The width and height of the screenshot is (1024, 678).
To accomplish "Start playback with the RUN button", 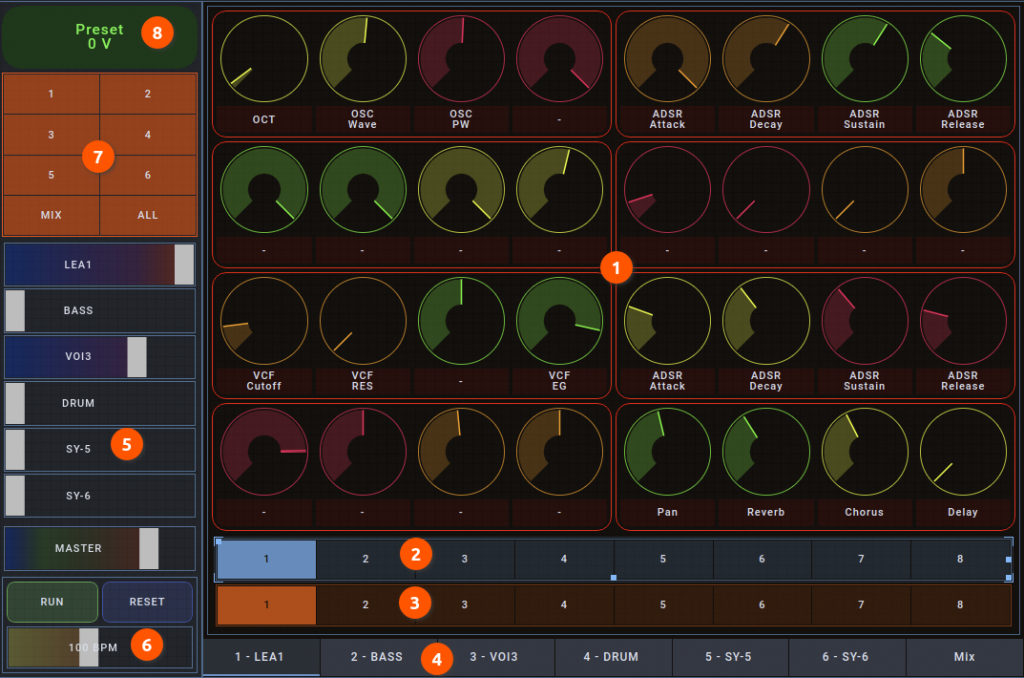I will click(52, 602).
